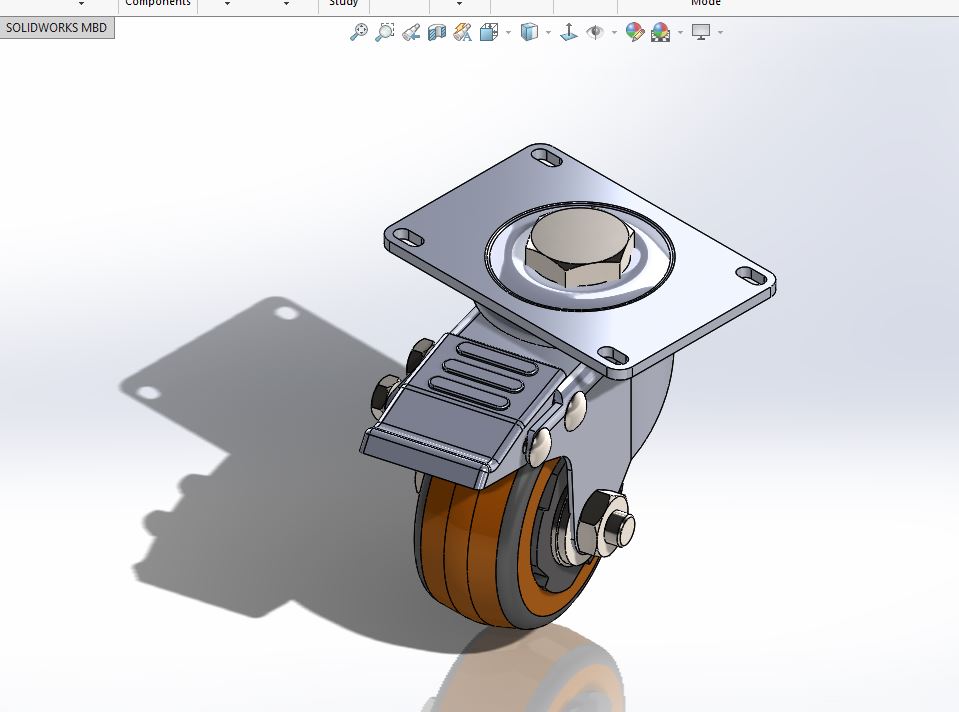Viewport: 959px width, 712px height.
Task: Open Dynamic Annotation Views
Action: [x=463, y=32]
